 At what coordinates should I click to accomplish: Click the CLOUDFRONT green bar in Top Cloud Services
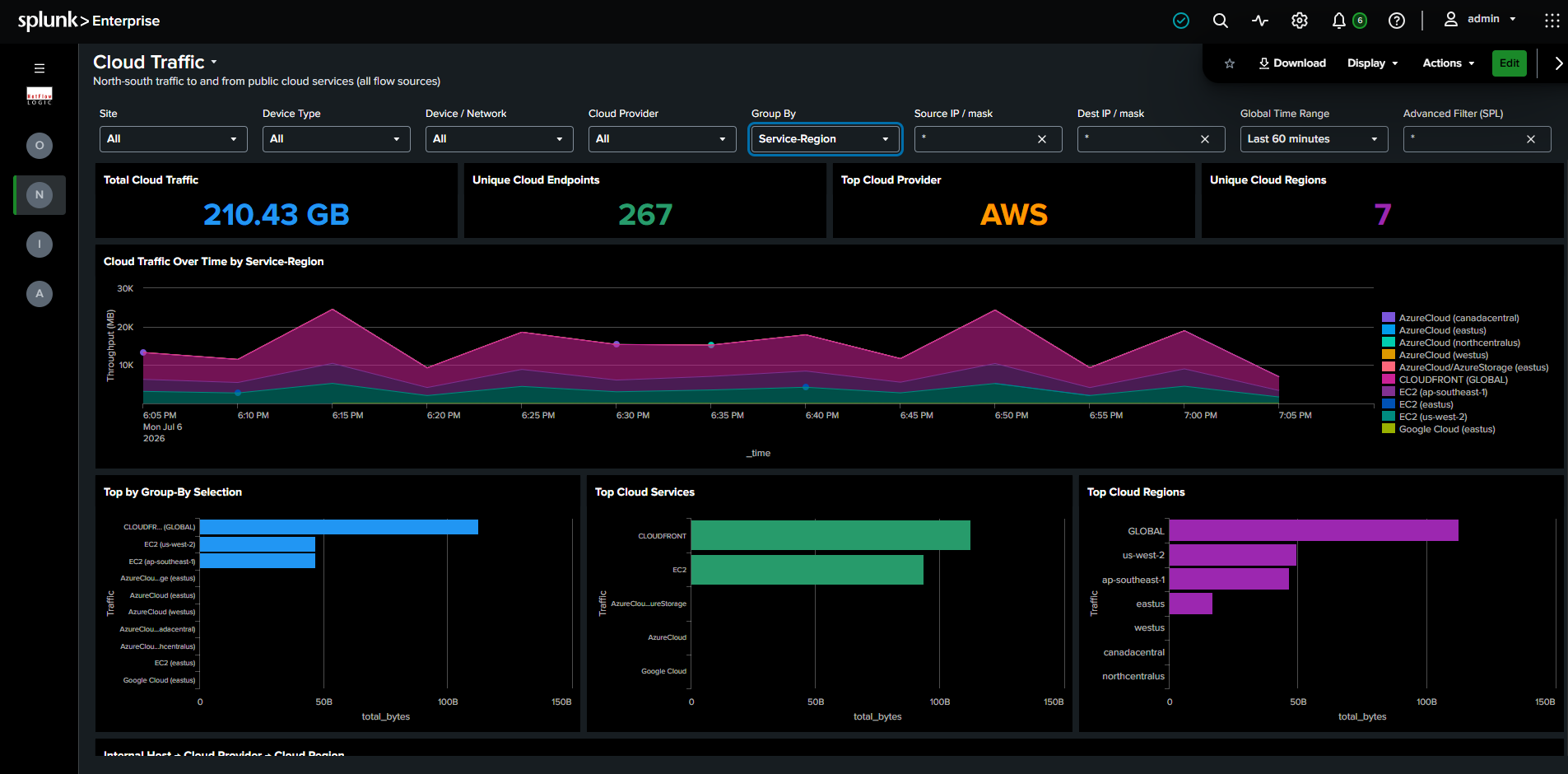coord(831,535)
